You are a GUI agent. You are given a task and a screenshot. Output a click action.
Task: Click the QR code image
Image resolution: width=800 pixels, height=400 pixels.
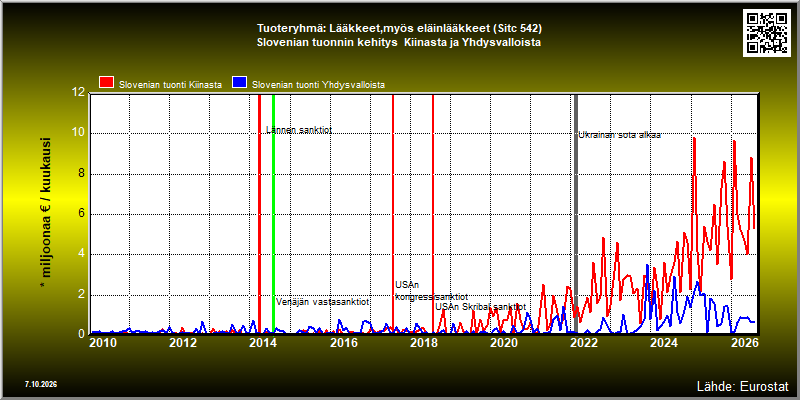768,33
